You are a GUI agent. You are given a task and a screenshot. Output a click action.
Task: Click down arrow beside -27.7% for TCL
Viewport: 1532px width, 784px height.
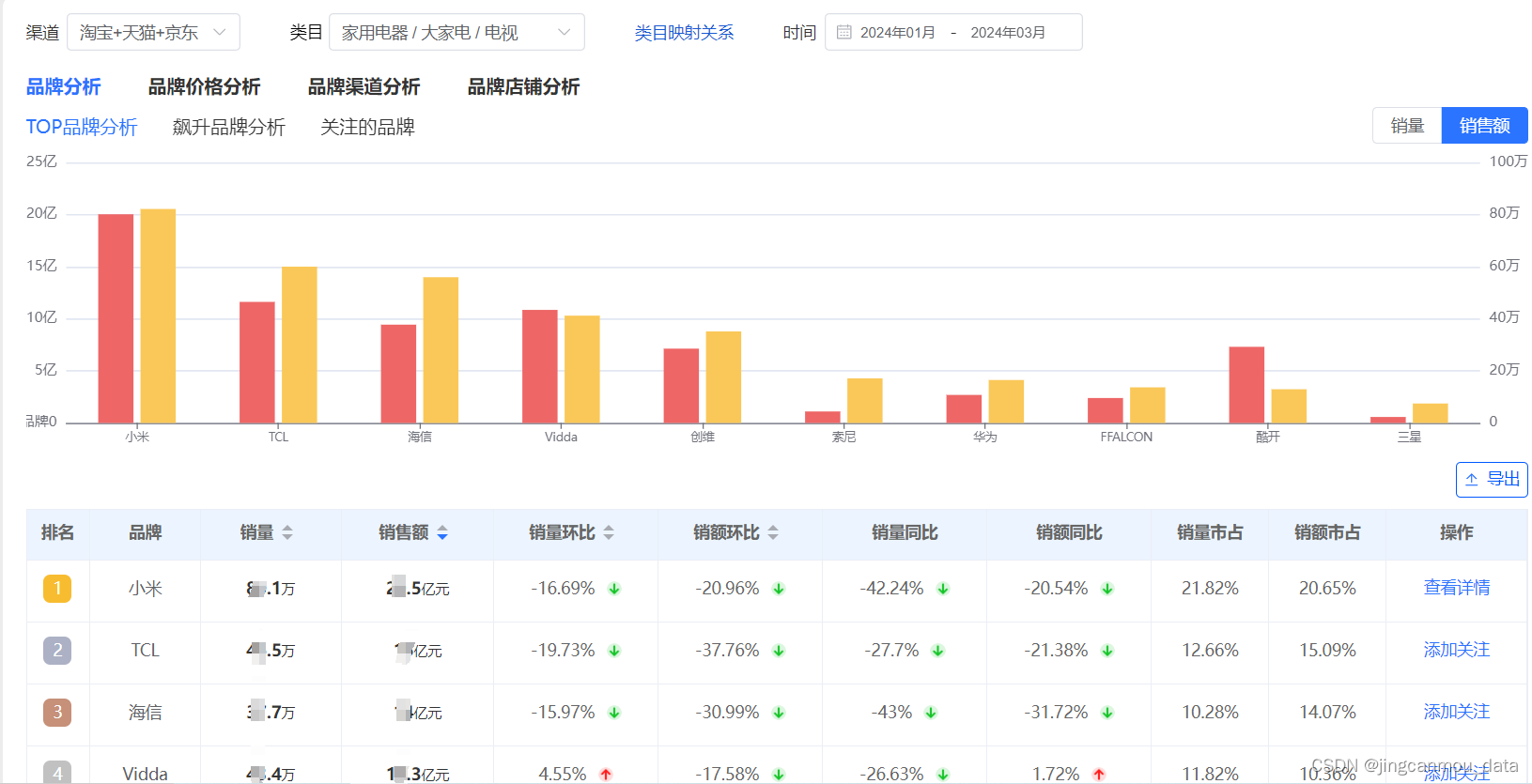pyautogui.click(x=937, y=651)
